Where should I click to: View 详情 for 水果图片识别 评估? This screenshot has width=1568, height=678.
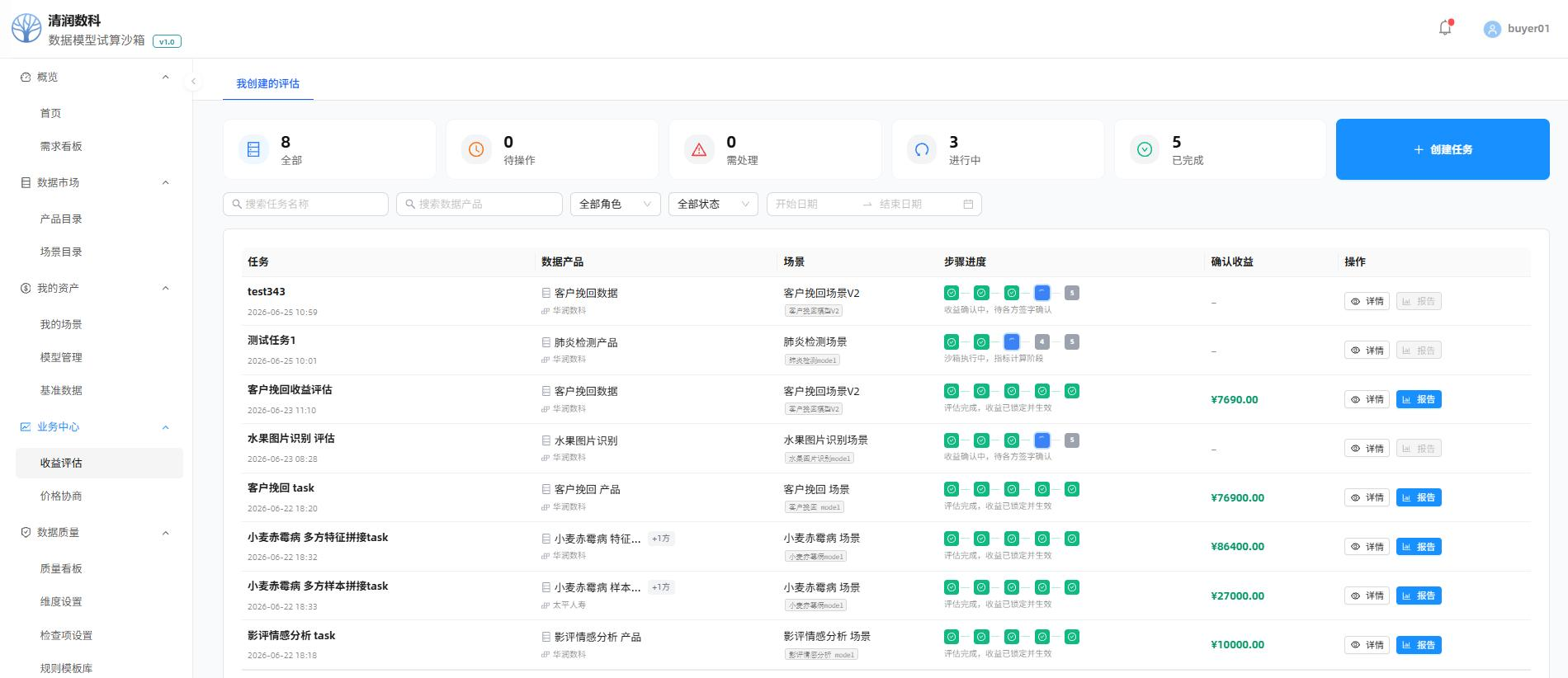click(x=1367, y=449)
